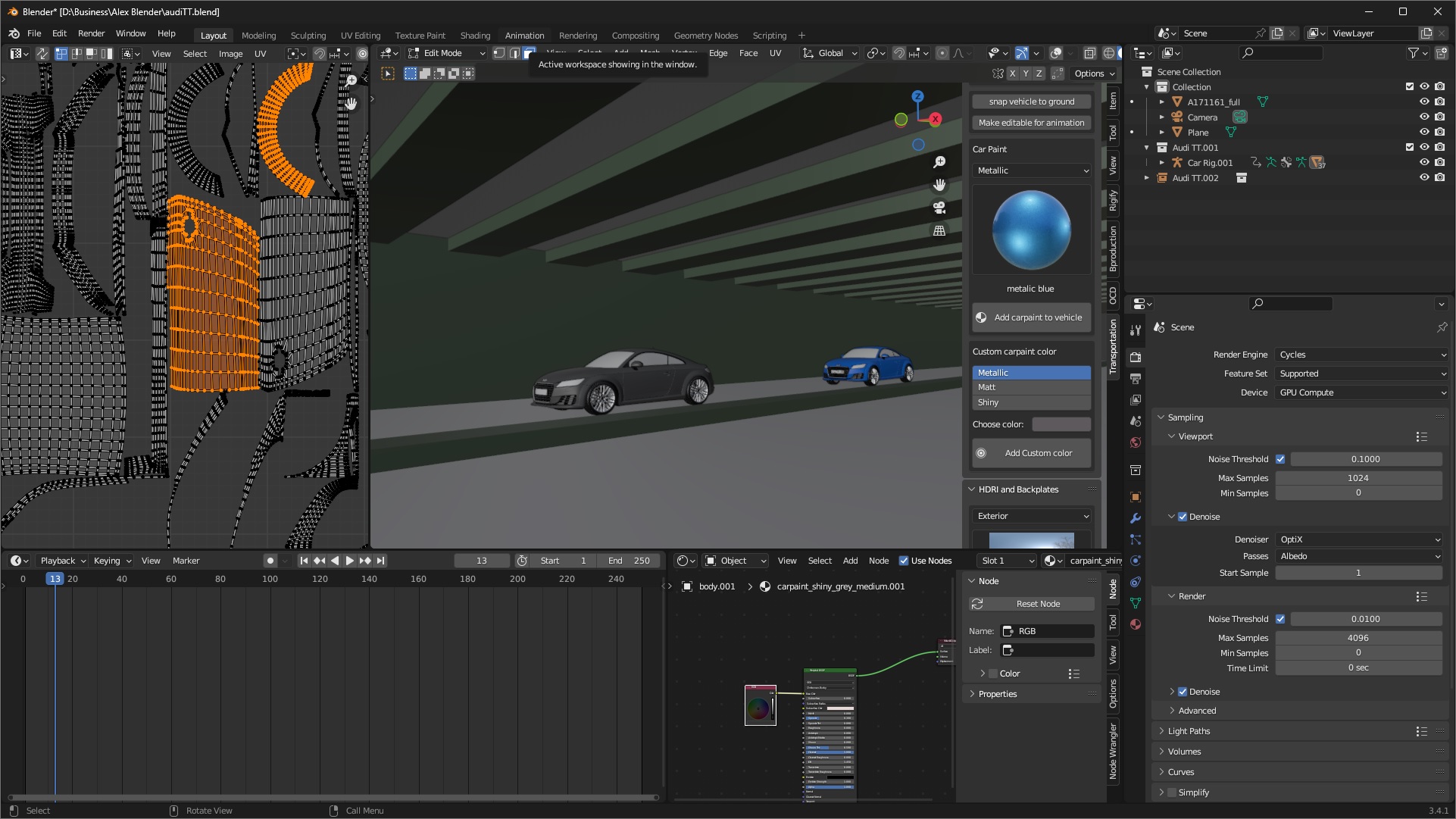Open the Render Engine Cycles dropdown
The image size is (1456, 819).
1361,355
